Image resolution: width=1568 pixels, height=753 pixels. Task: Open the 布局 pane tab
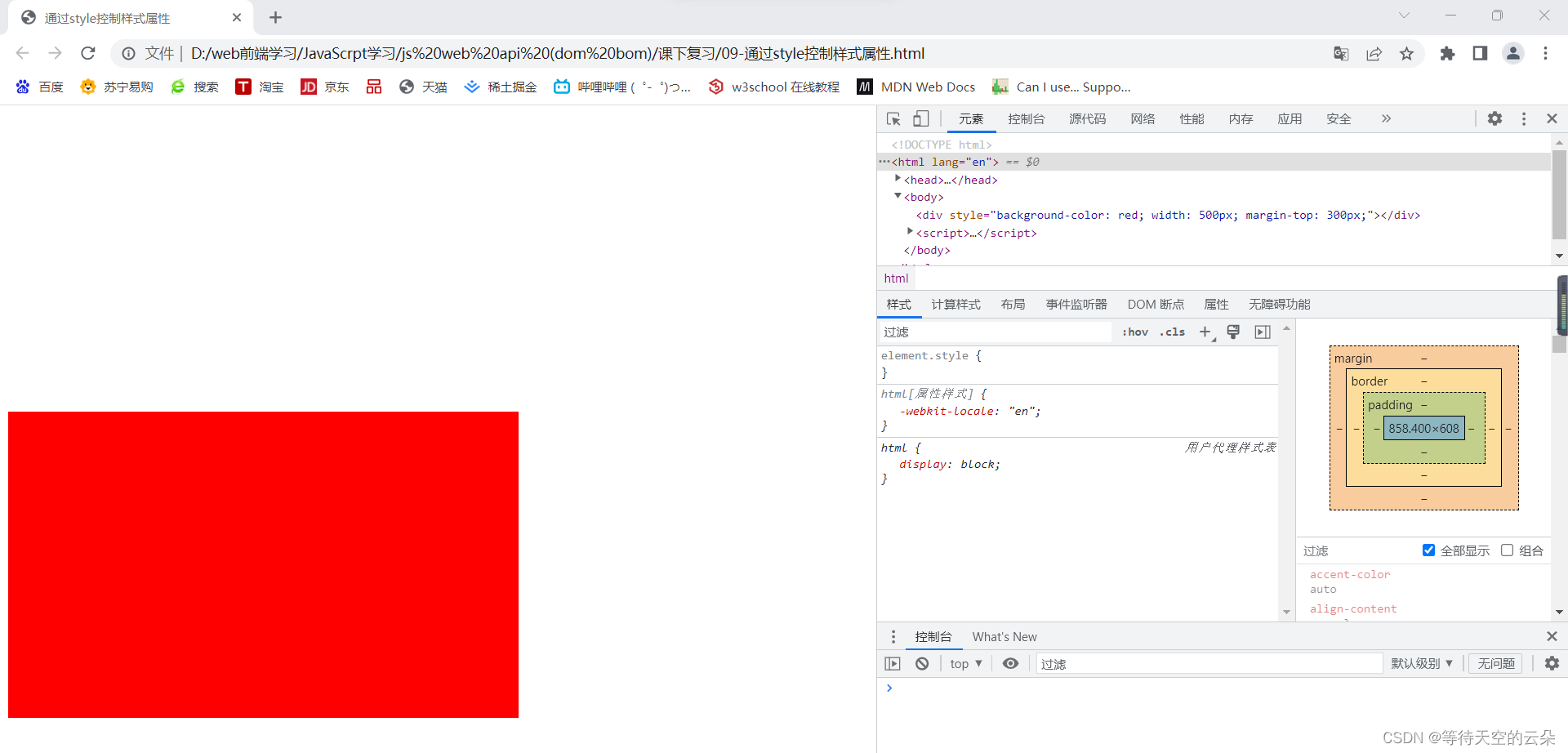click(x=1013, y=305)
